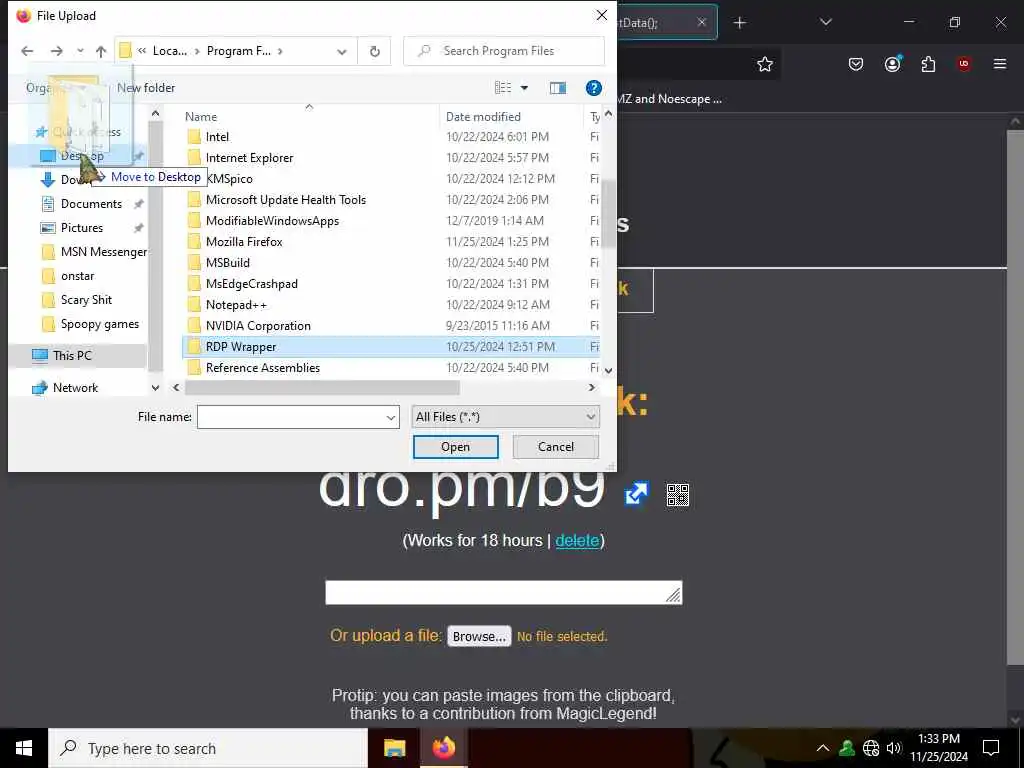The height and width of the screenshot is (768, 1024).
Task: Select the Reference Assemblies folder
Action: tap(263, 368)
